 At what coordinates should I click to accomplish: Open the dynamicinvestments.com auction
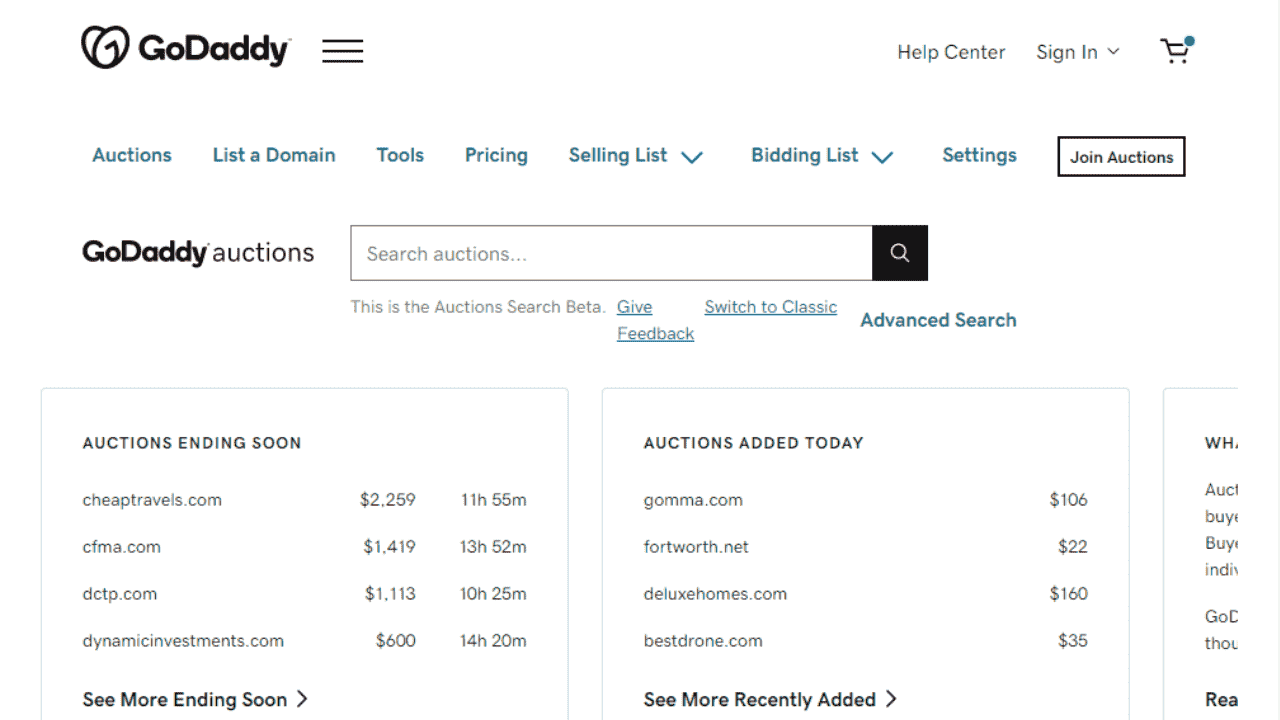(183, 641)
